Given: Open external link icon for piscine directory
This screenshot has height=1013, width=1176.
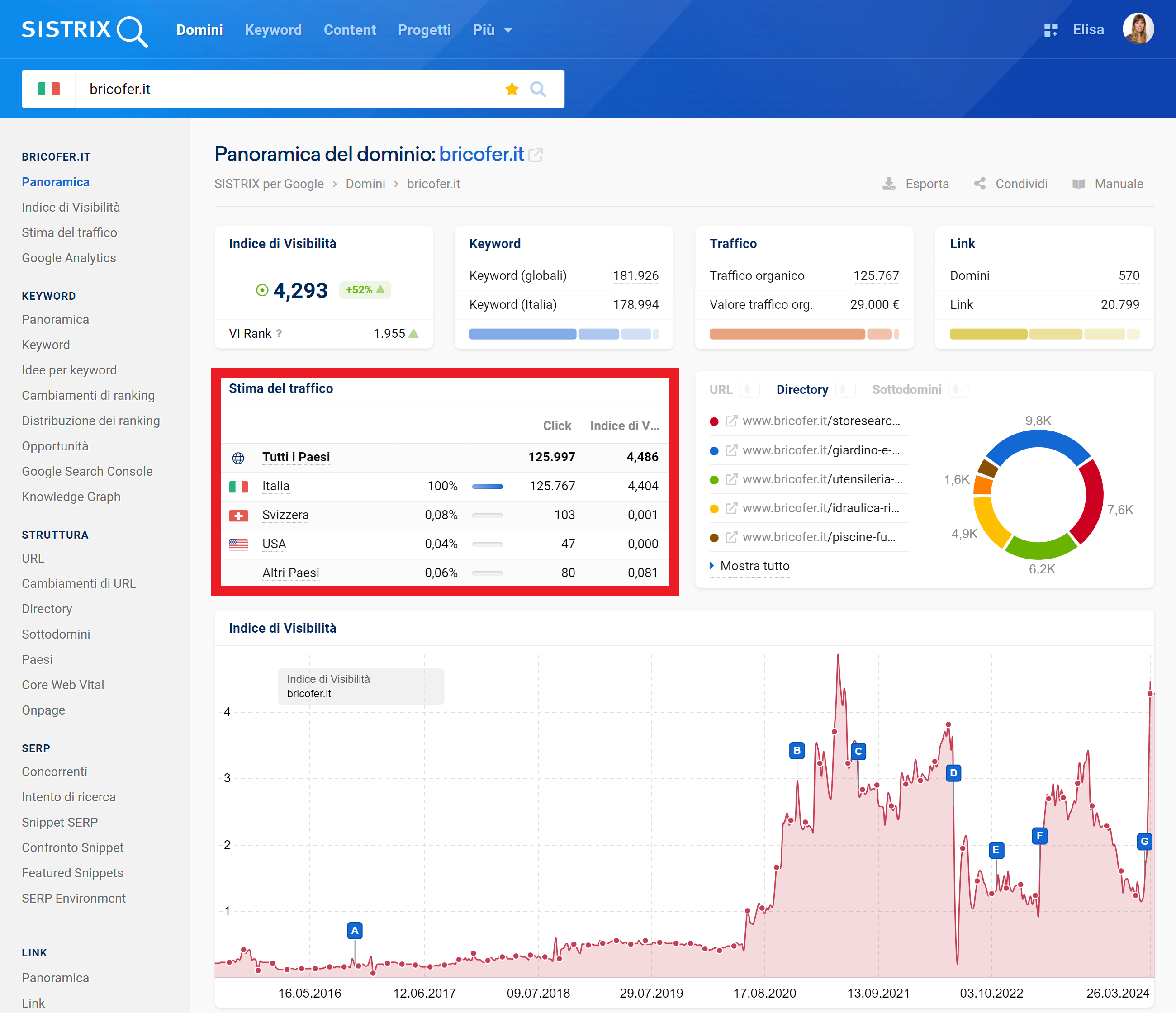Looking at the screenshot, I should coord(731,537).
